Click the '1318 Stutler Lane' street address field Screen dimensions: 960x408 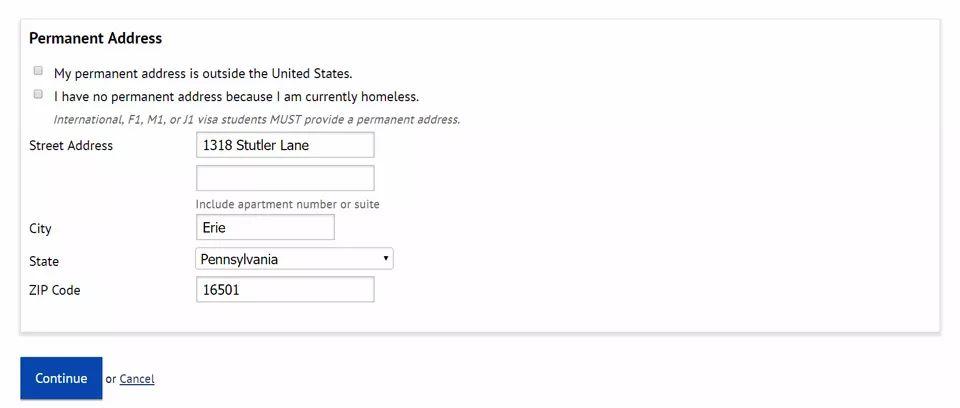coord(285,145)
